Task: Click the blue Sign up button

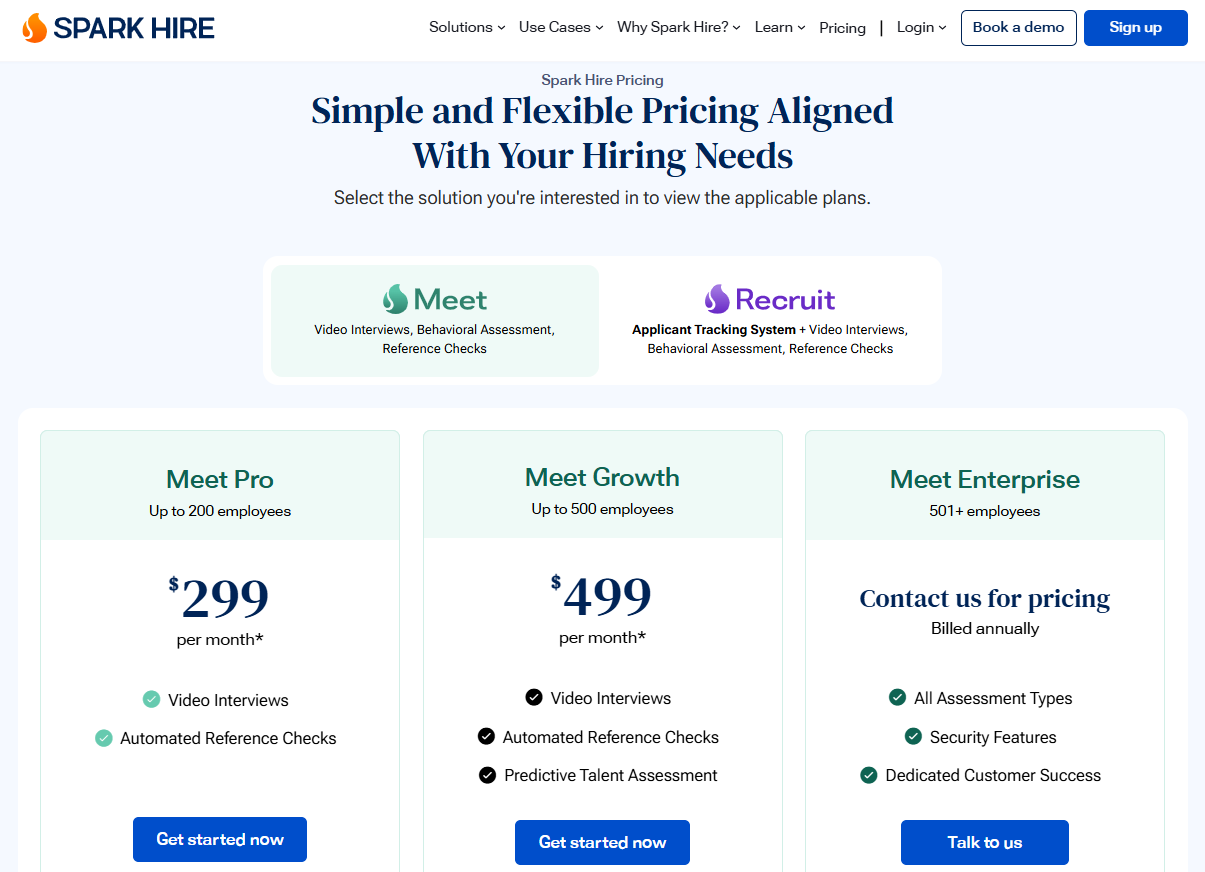Action: pos(1135,28)
